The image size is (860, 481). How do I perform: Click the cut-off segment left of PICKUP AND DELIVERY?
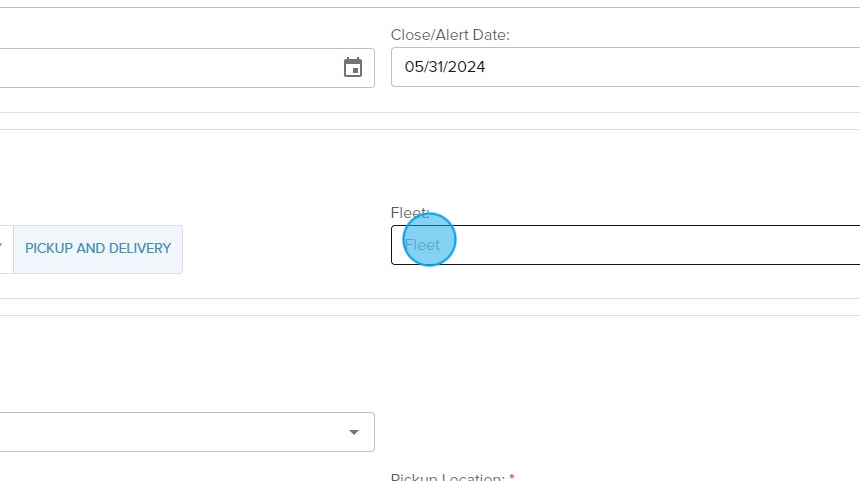click(5, 248)
